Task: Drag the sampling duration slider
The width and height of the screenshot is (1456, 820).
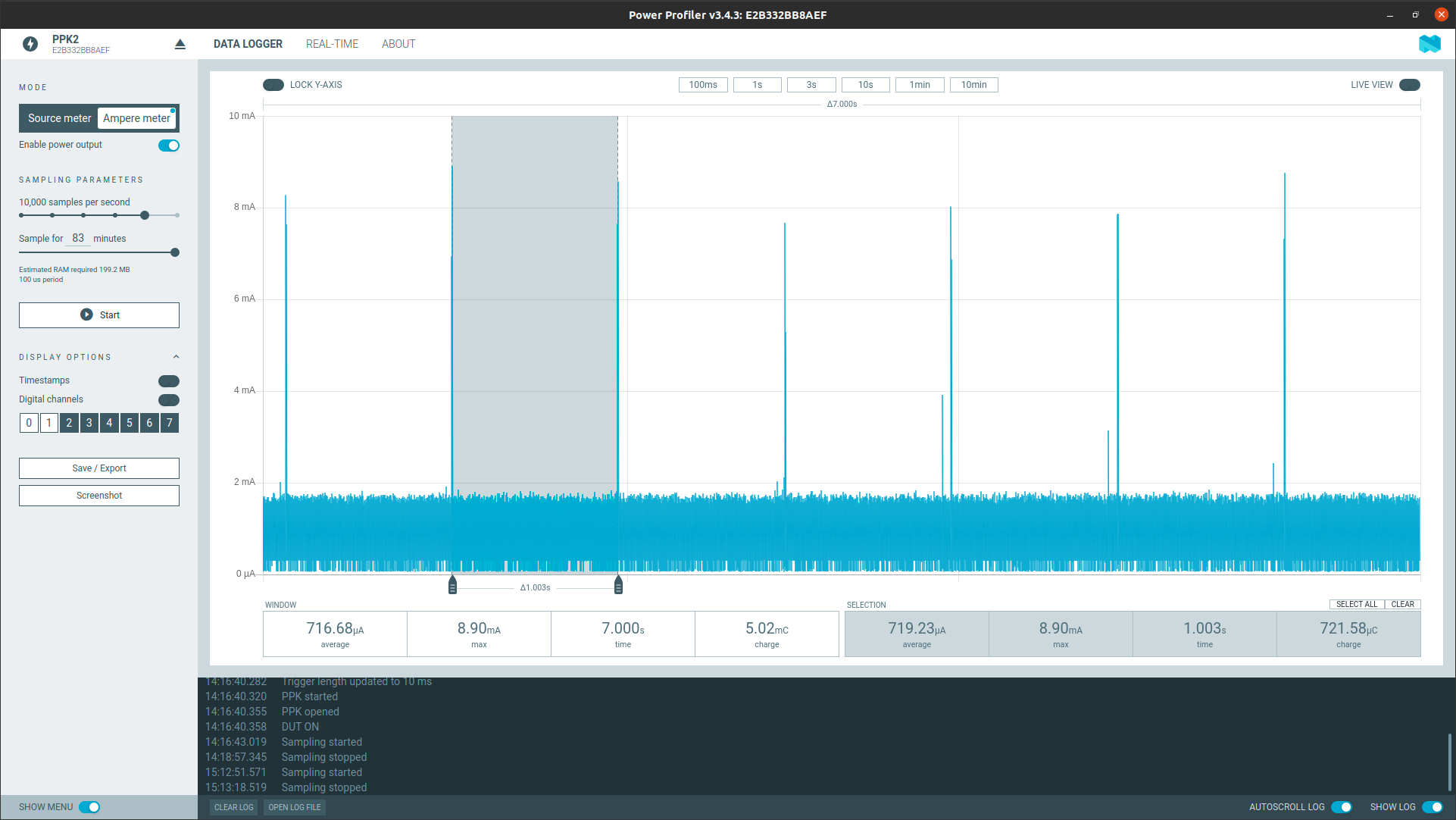Action: (175, 252)
